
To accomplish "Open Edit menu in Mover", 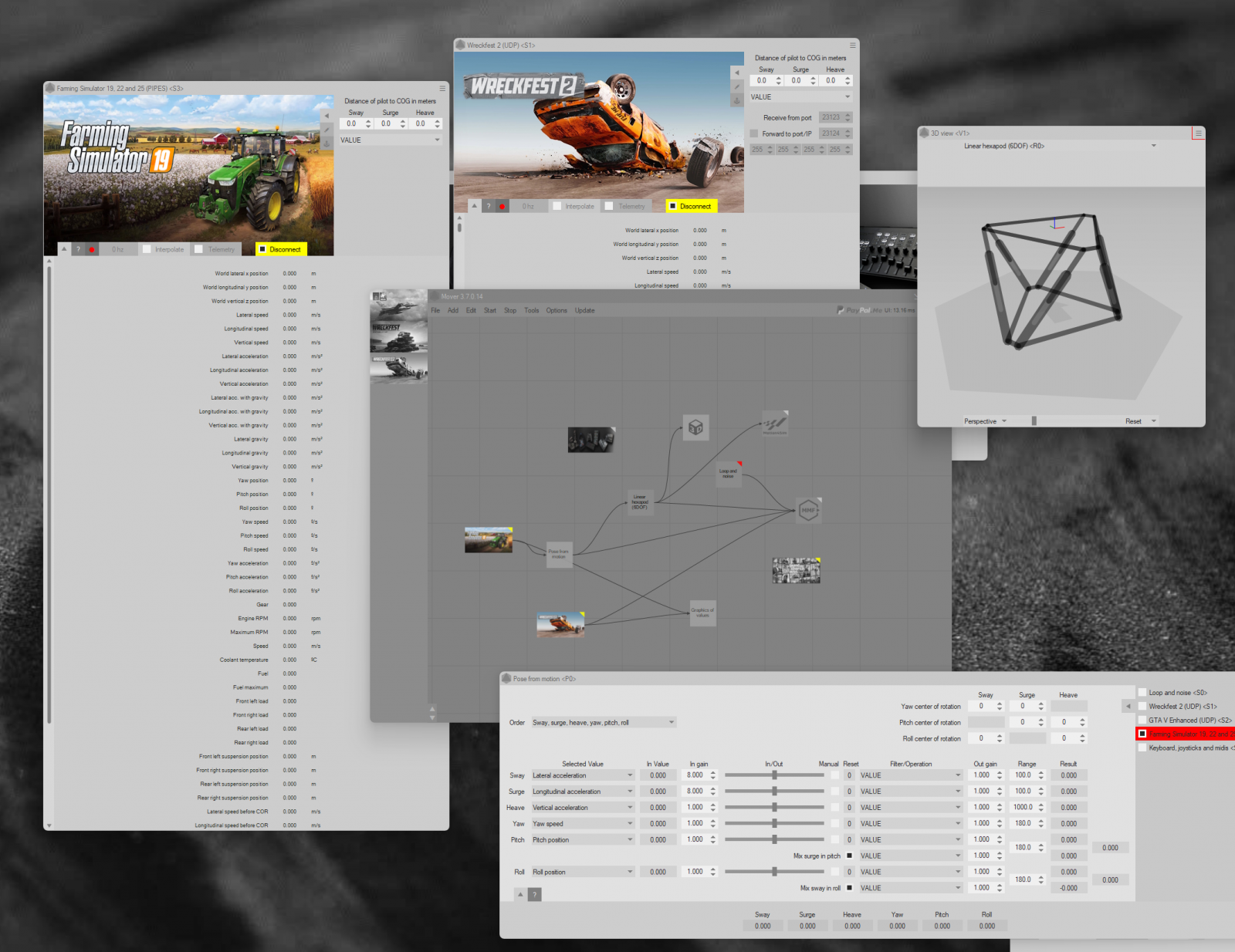I will tap(471, 310).
